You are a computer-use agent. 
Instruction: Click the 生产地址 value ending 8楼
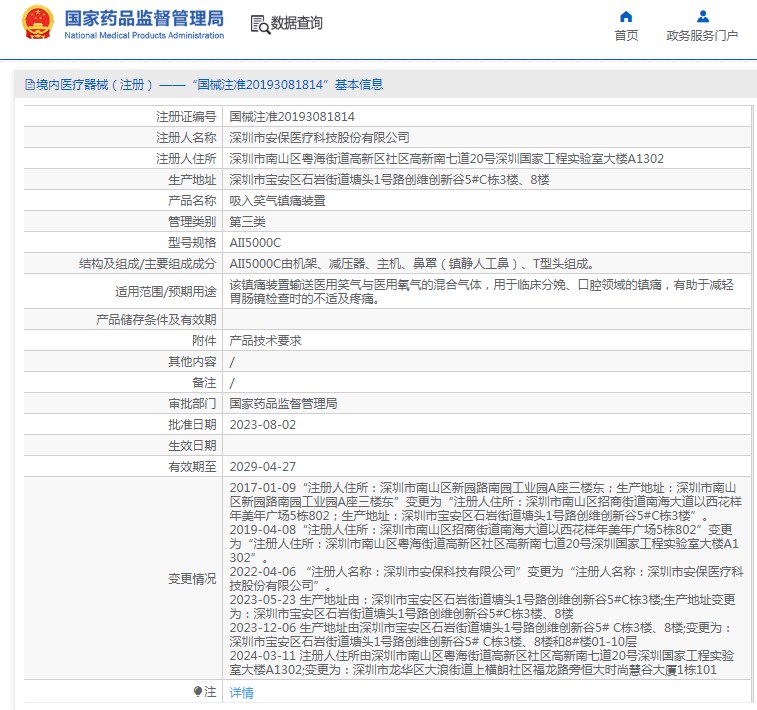pyautogui.click(x=390, y=180)
